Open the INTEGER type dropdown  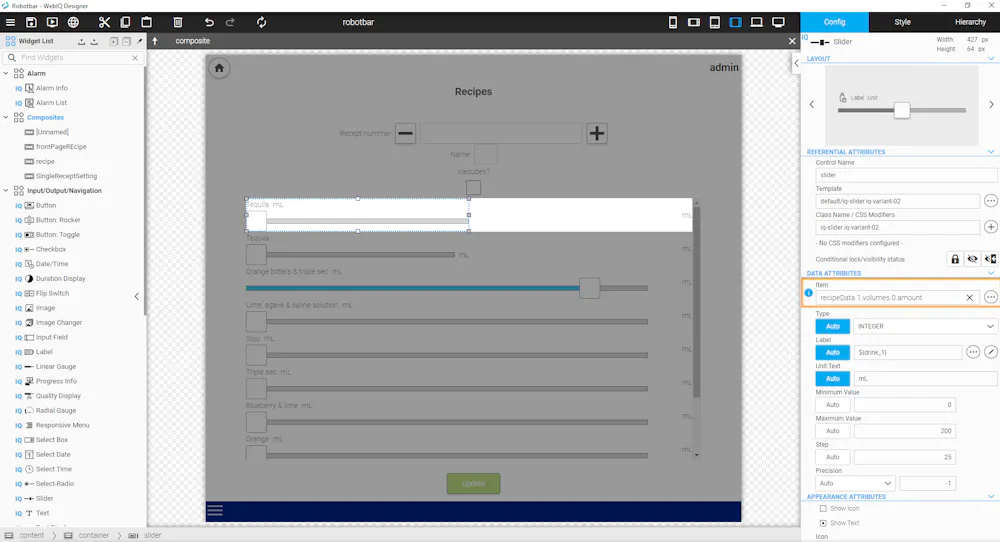925,326
